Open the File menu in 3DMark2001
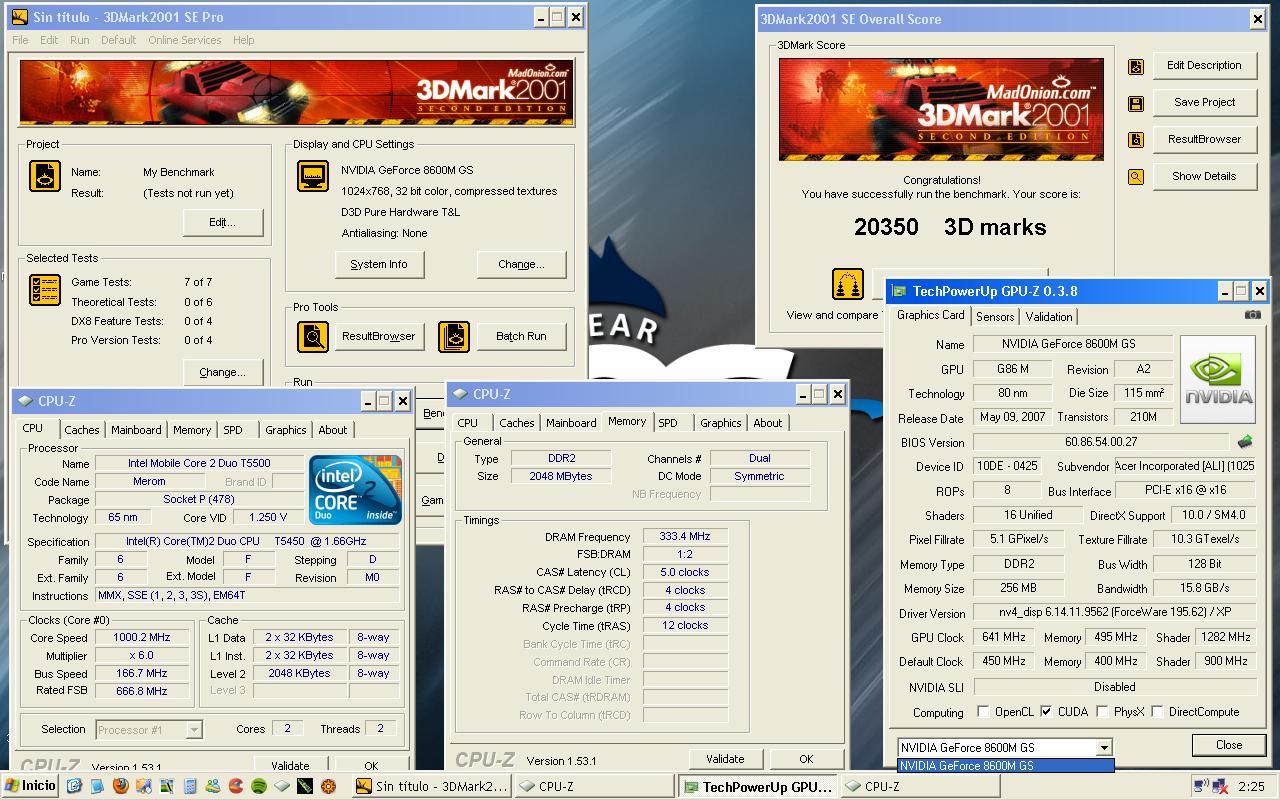Viewport: 1280px width, 800px height. tap(20, 40)
